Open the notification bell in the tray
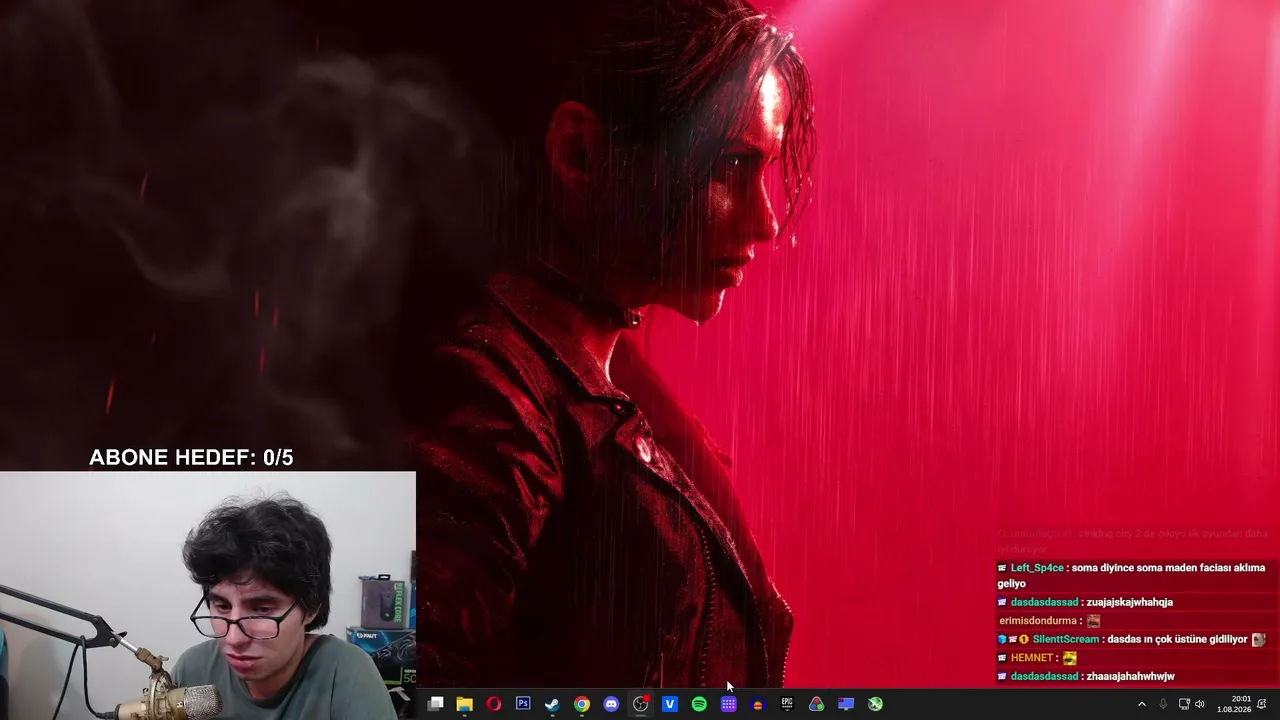Screen dimensions: 1280x720 tap(1263, 704)
